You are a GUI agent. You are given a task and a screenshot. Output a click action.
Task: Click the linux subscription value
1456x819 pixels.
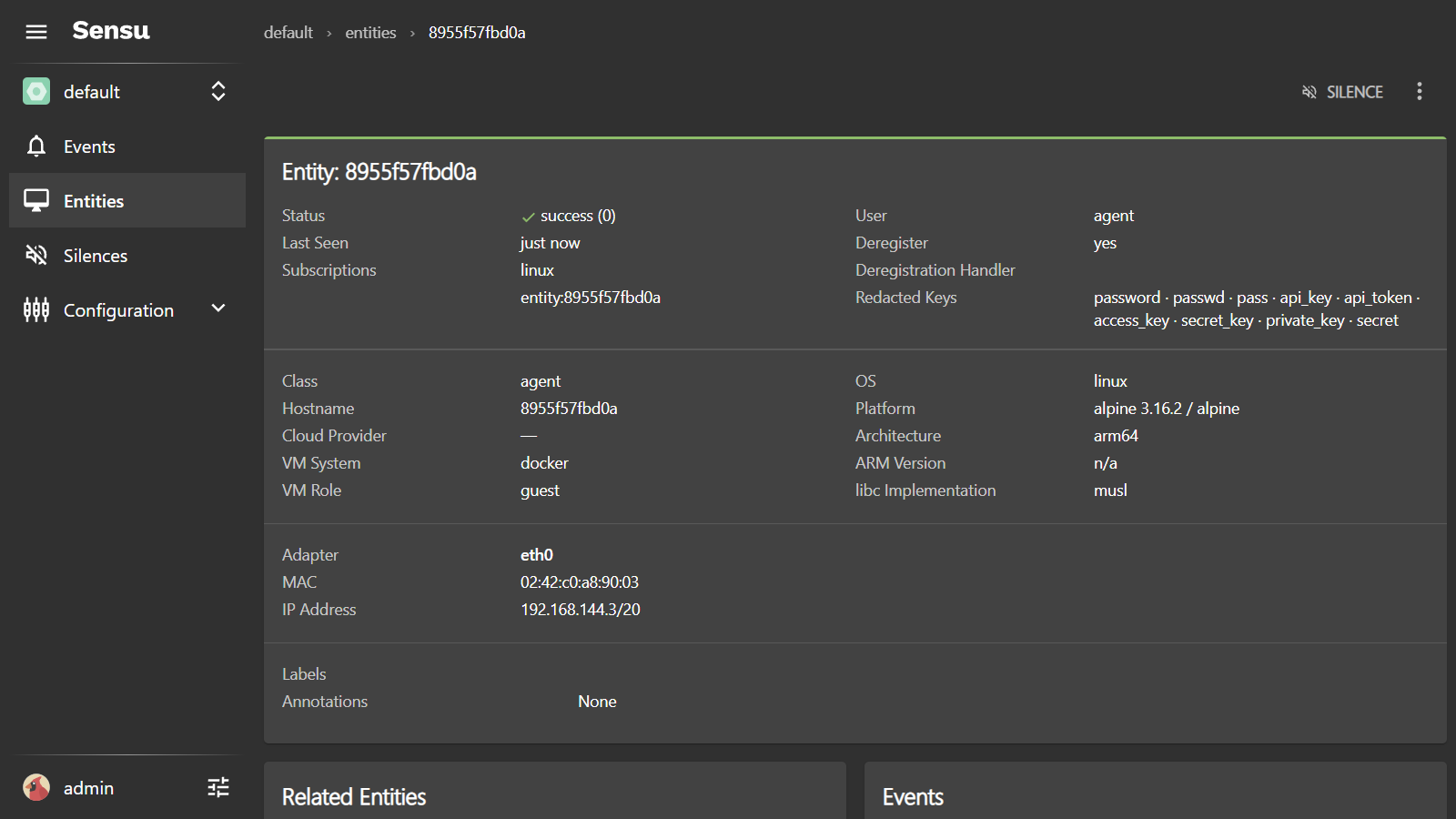537,270
